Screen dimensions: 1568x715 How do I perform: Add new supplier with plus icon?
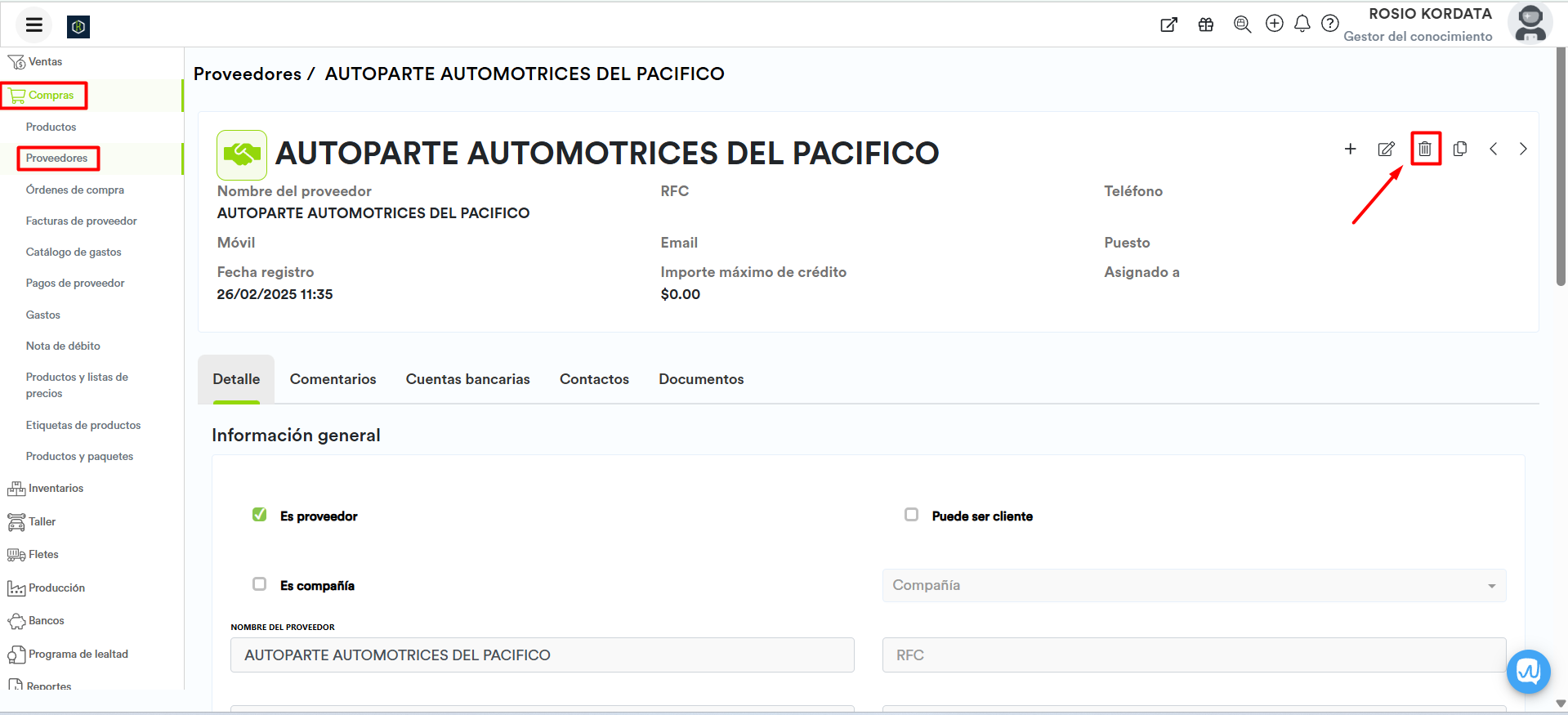pyautogui.click(x=1350, y=149)
